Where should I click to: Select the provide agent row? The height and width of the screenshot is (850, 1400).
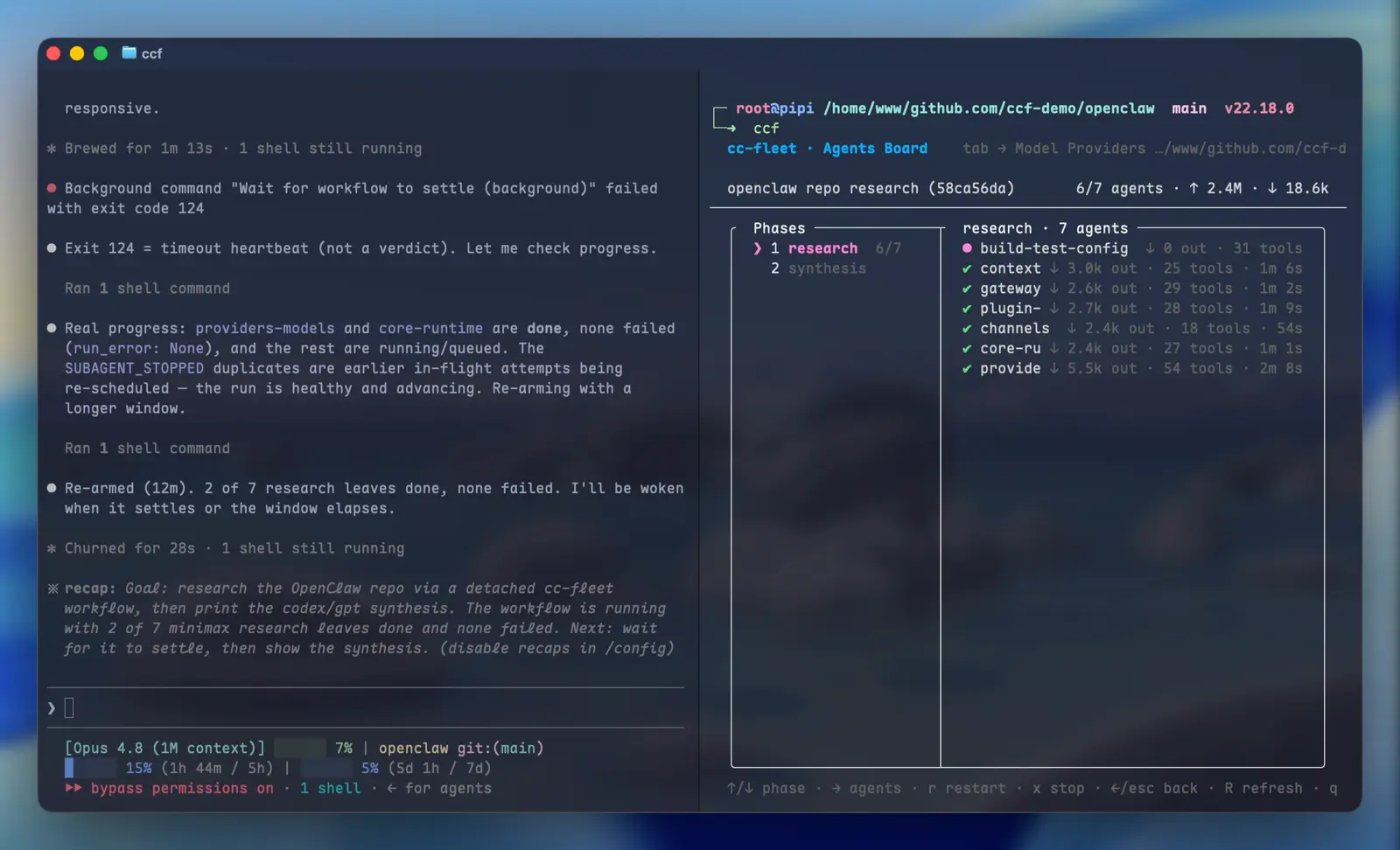pos(1132,368)
